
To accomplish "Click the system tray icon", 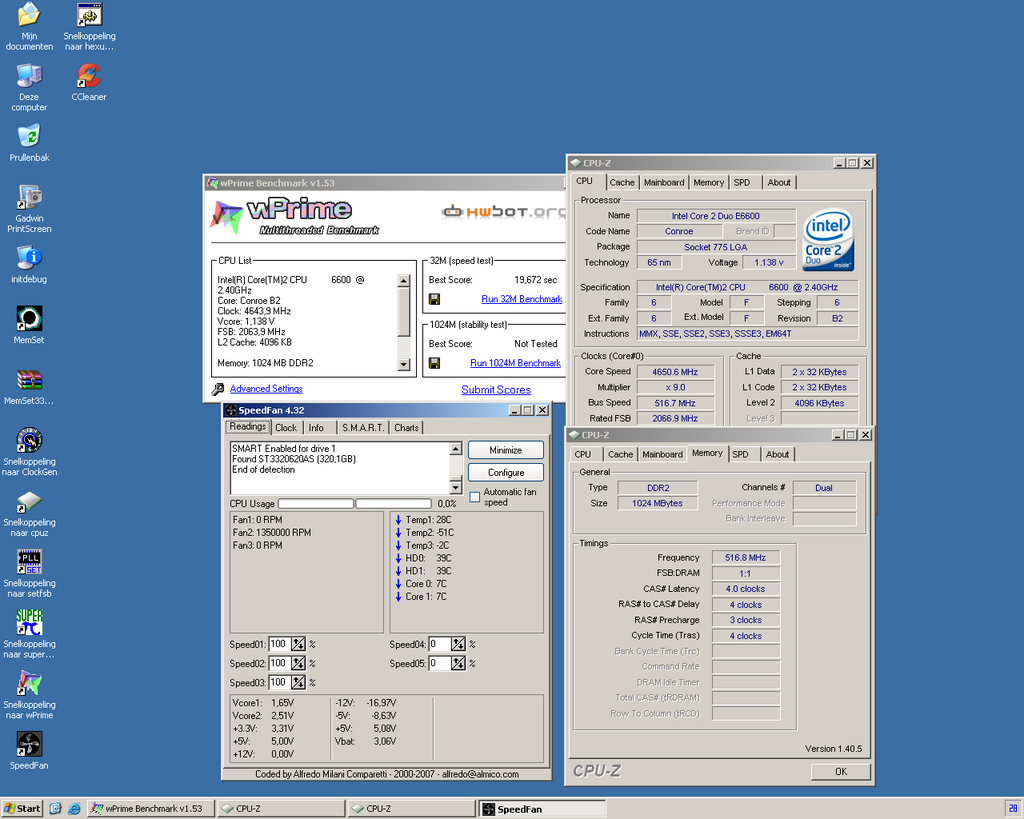I will coord(1013,809).
